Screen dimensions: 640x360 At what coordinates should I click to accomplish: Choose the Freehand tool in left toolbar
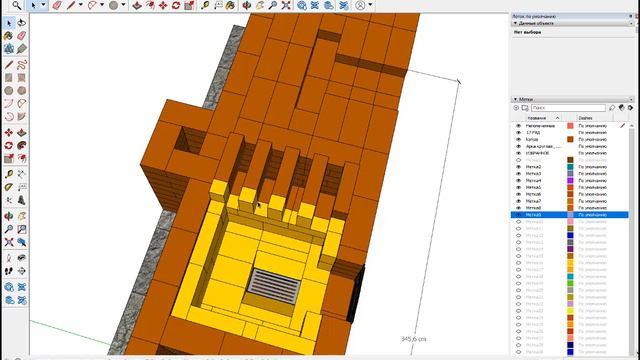click(x=22, y=64)
